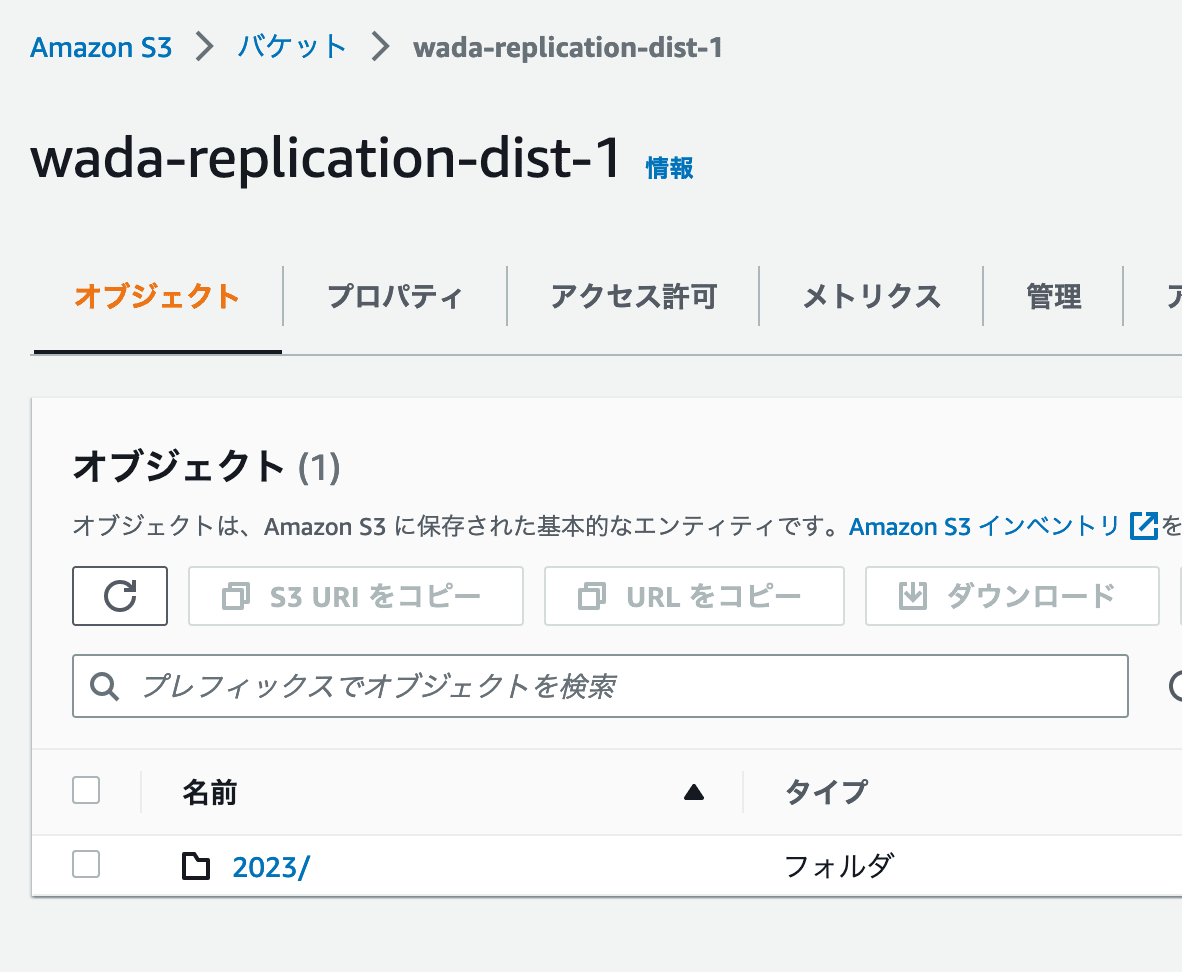Check the checkbox for 2023/ row

point(86,864)
